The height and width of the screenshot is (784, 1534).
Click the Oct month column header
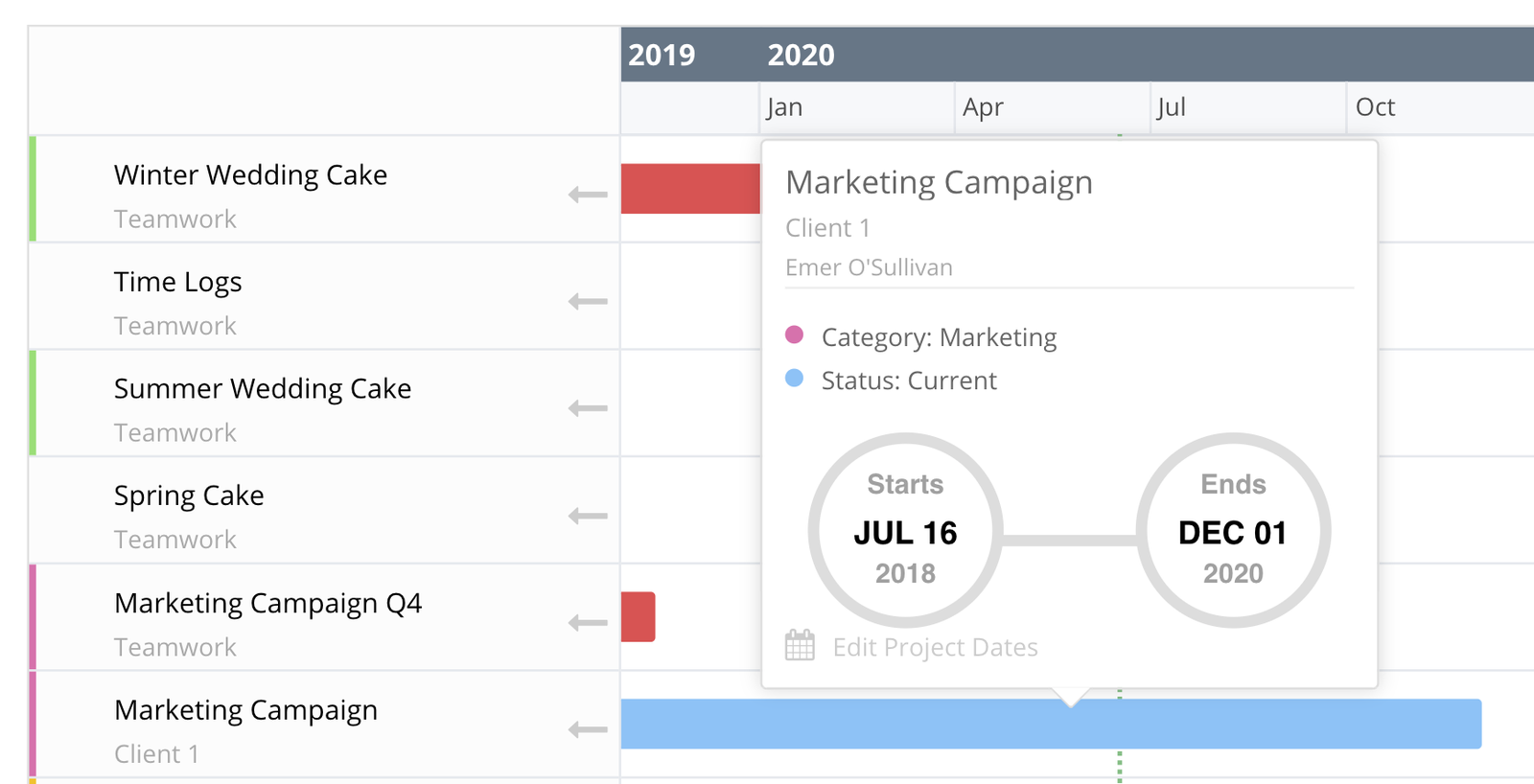tap(1375, 107)
